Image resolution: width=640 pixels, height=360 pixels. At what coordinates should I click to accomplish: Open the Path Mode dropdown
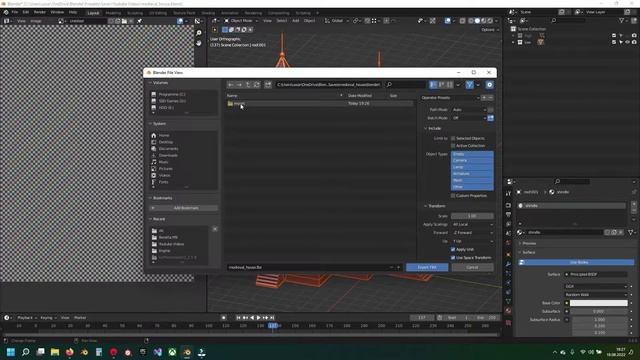click(469, 110)
